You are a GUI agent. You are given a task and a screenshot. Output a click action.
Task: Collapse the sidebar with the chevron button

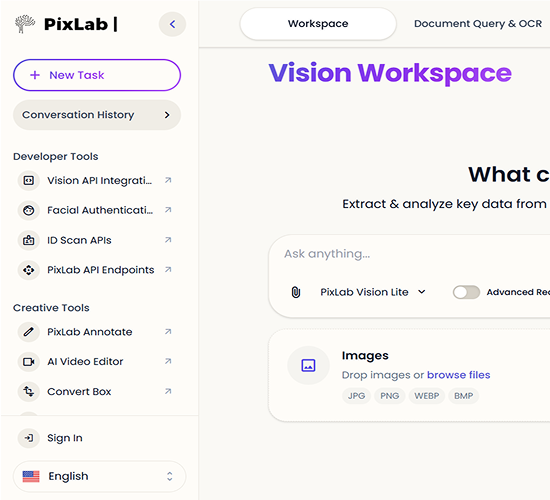(x=172, y=24)
